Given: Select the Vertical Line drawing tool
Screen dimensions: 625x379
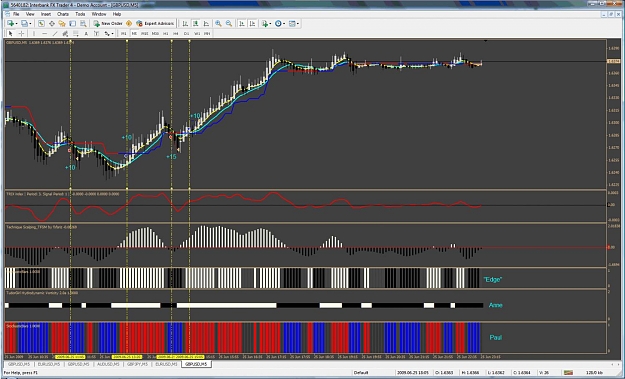Looking at the screenshot, I should (x=34, y=33).
